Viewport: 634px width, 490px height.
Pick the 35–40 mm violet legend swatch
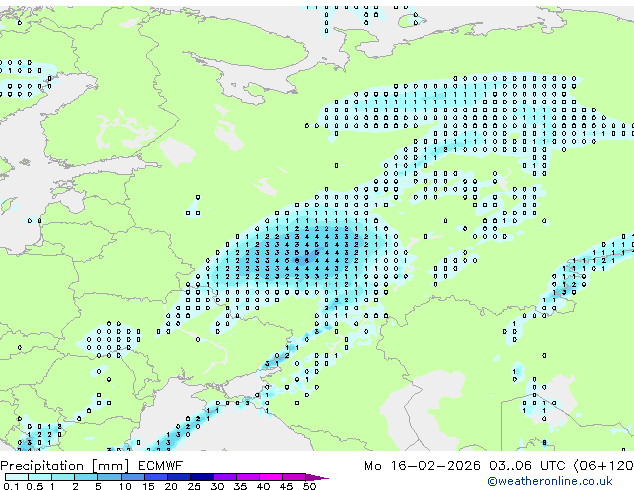coord(248,477)
